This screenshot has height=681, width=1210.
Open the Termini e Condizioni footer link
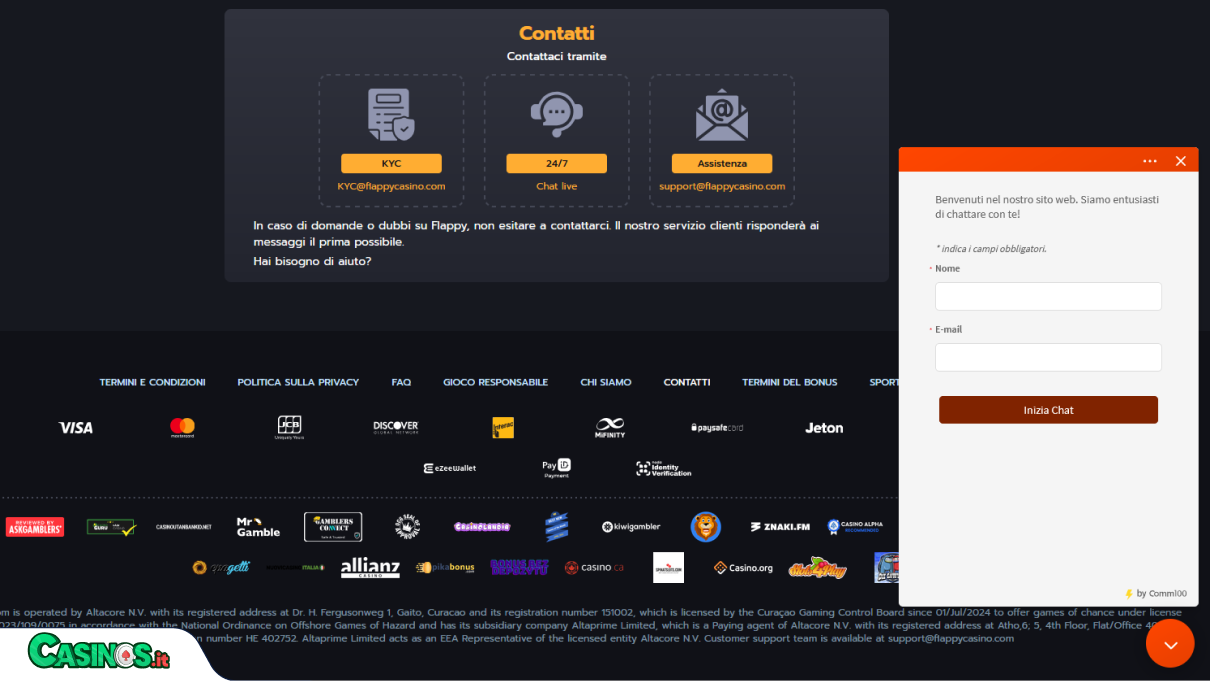pos(153,382)
